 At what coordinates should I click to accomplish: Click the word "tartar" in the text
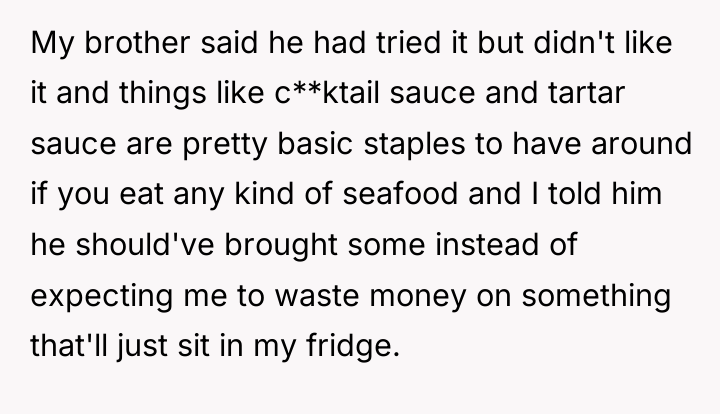586,92
